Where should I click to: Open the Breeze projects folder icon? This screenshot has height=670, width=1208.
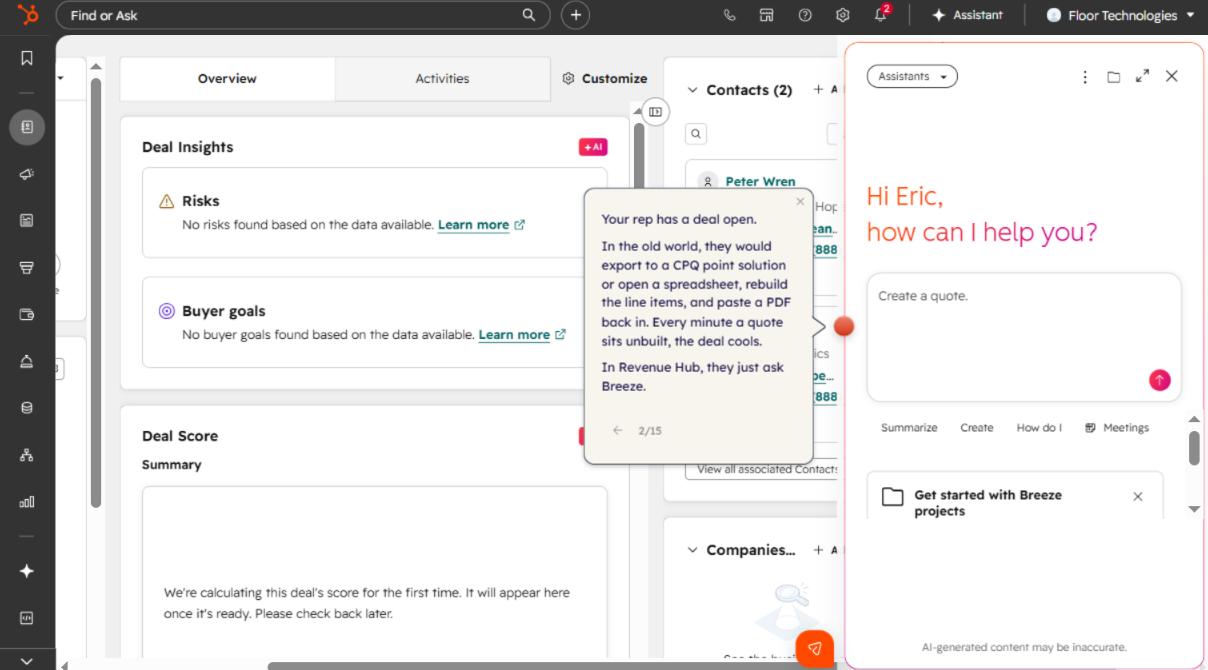1113,76
